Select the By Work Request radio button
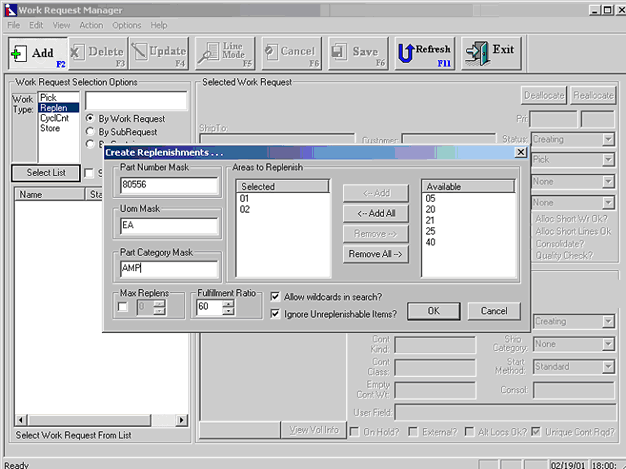This screenshot has width=626, height=469. click(x=90, y=119)
